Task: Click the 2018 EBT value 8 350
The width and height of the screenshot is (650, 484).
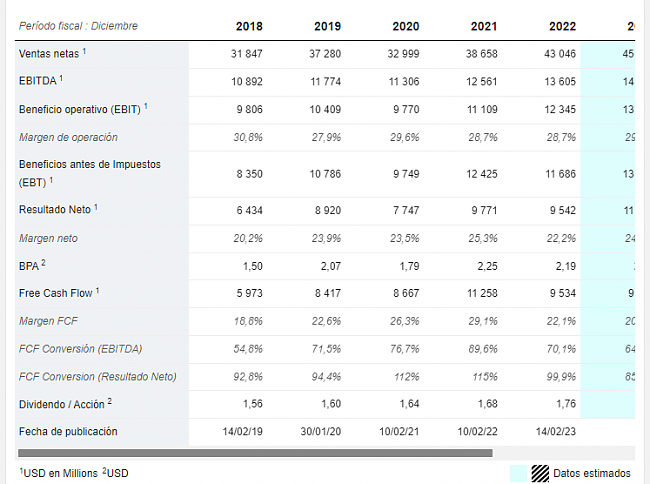Action: (250, 174)
